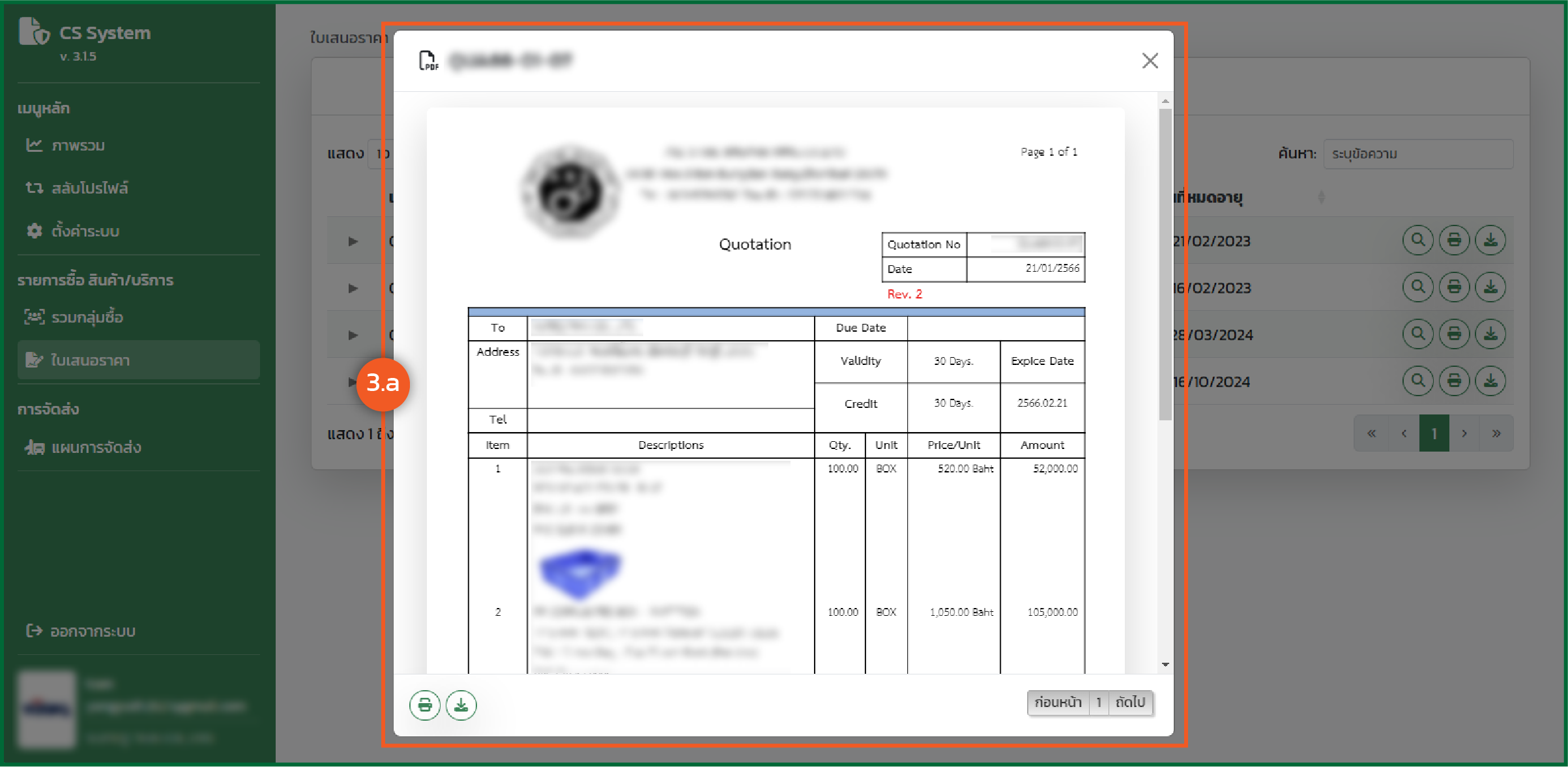The image size is (1568, 767).
Task: Expand the second quotation row arrow
Action: click(353, 288)
